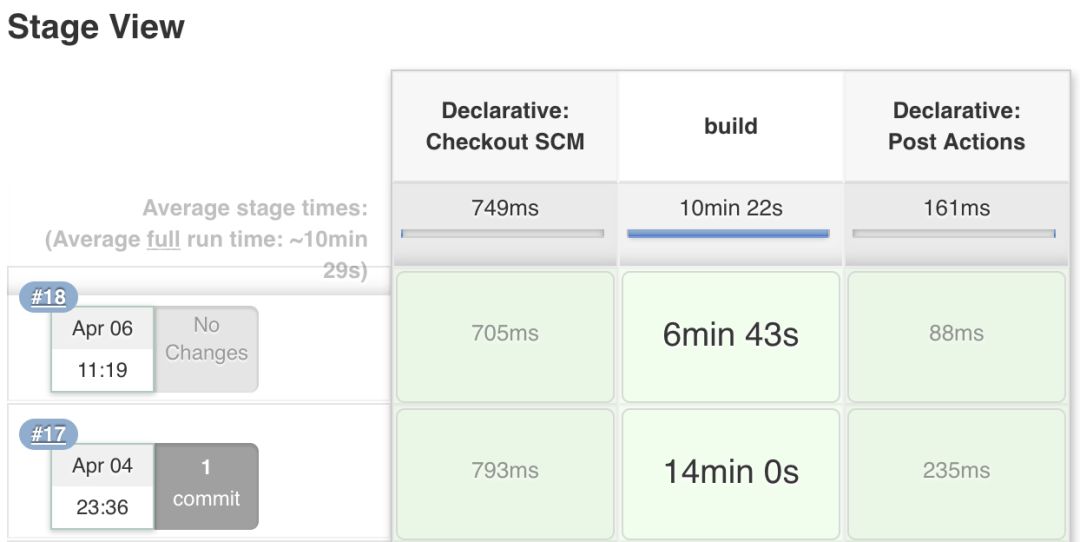Open build #17 badge link
This screenshot has height=542, width=1080.
pyautogui.click(x=48, y=435)
